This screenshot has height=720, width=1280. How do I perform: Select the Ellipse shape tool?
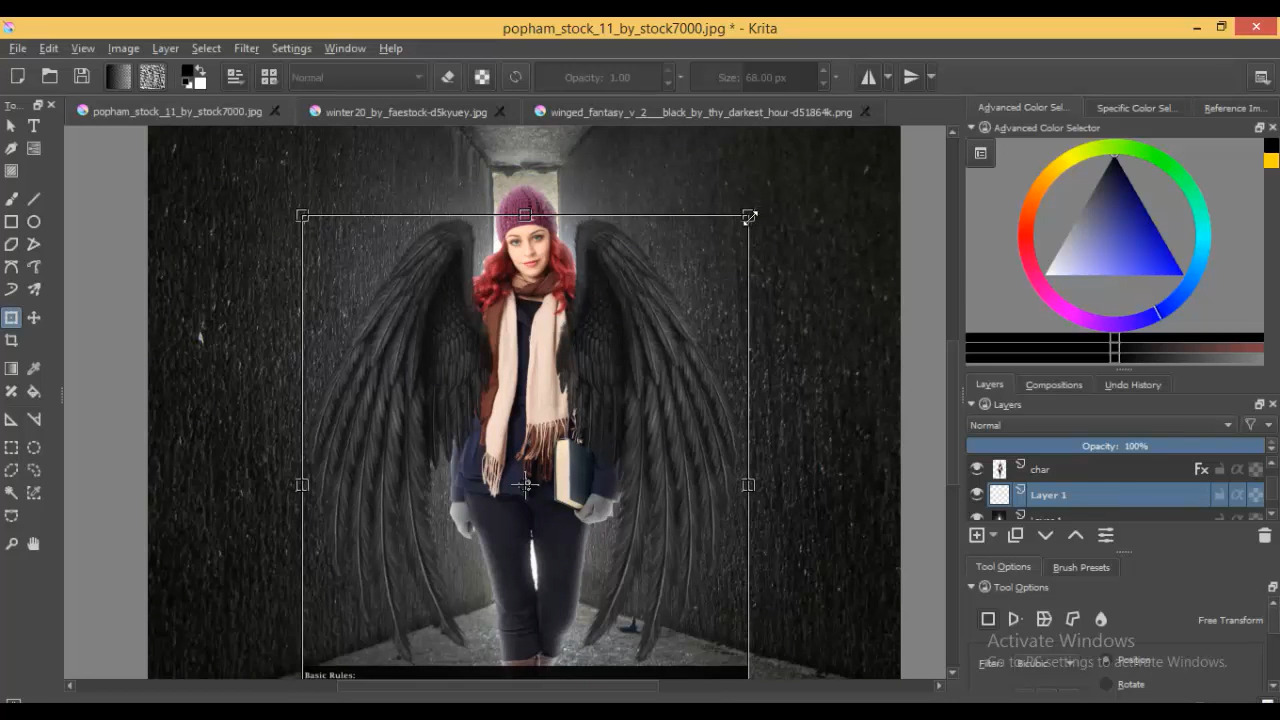[x=34, y=222]
